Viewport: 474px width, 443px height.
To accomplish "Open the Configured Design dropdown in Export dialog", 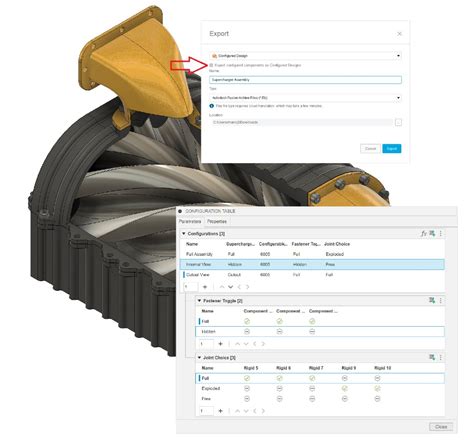I will point(305,56).
